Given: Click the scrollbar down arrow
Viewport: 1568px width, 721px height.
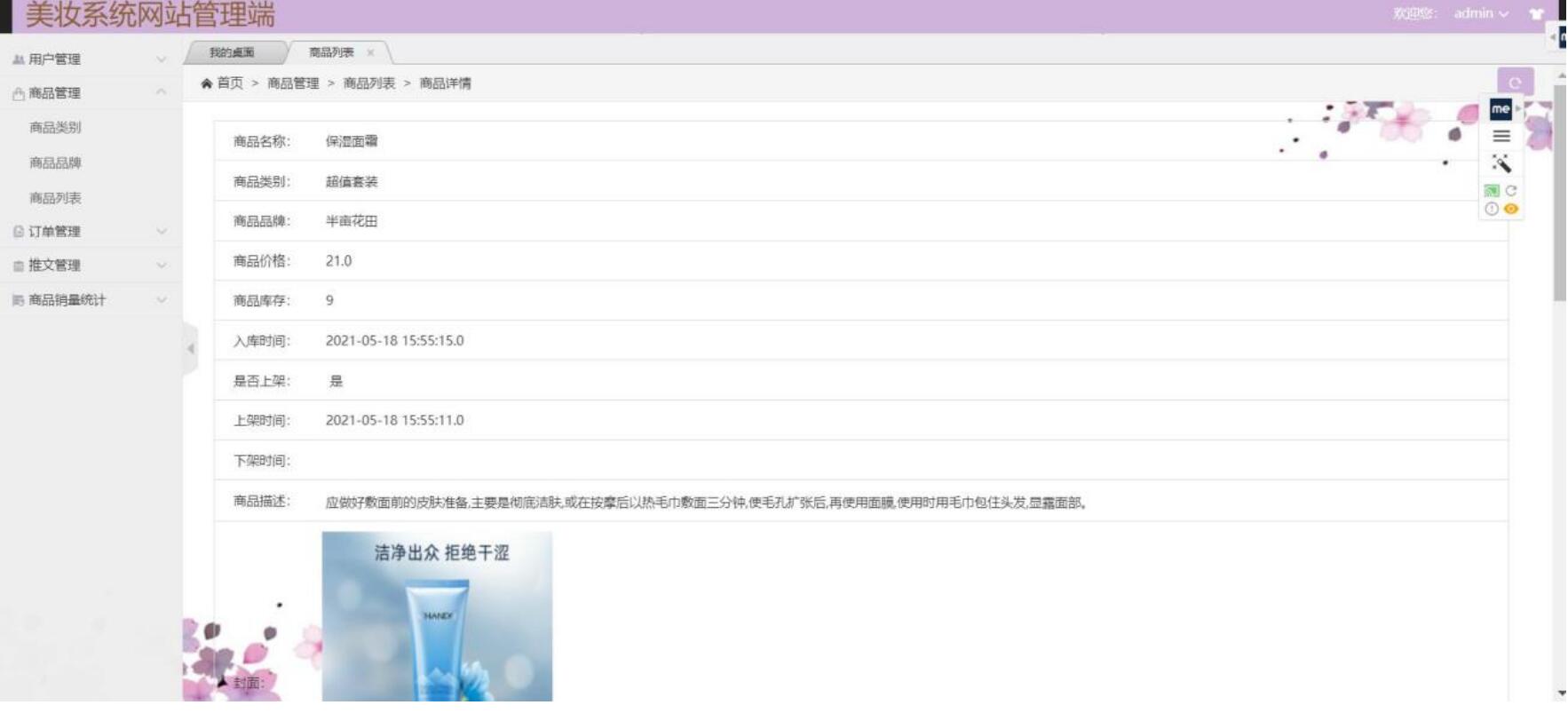Looking at the screenshot, I should pyautogui.click(x=1561, y=693).
